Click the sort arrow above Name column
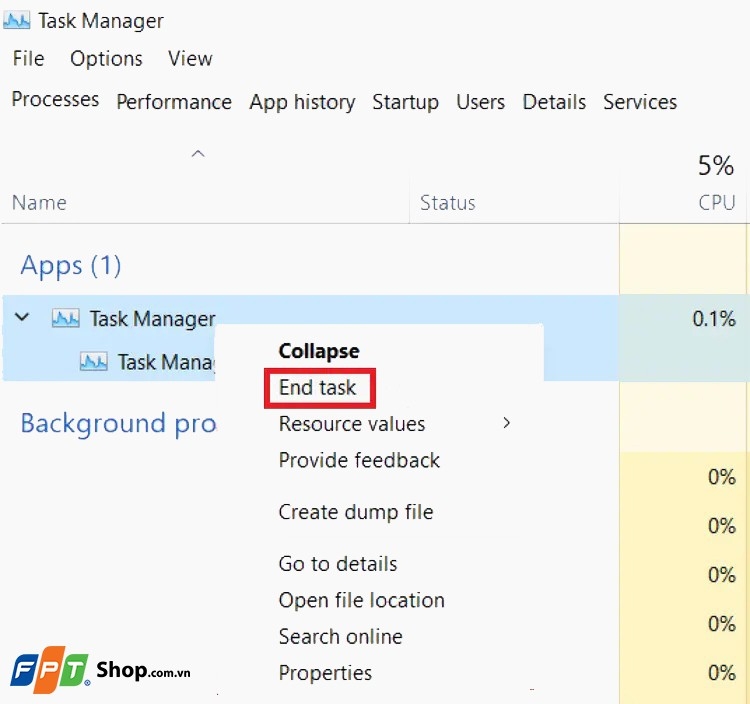 click(x=198, y=154)
